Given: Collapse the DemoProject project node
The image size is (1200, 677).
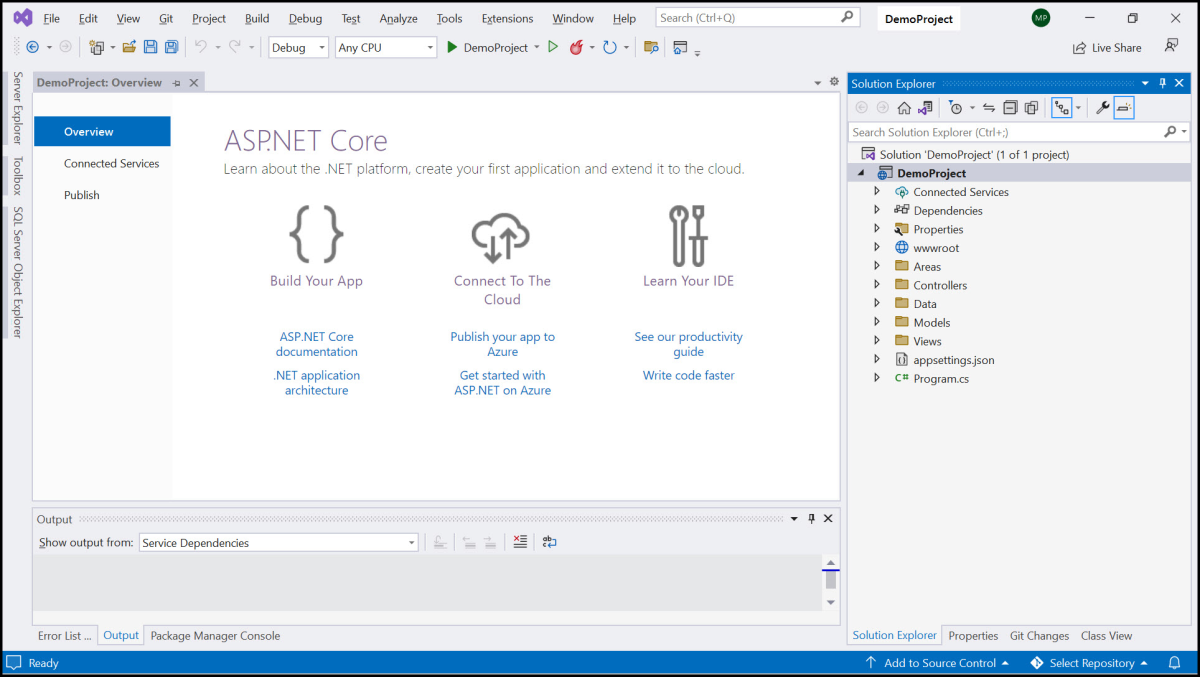Looking at the screenshot, I should [x=861, y=173].
